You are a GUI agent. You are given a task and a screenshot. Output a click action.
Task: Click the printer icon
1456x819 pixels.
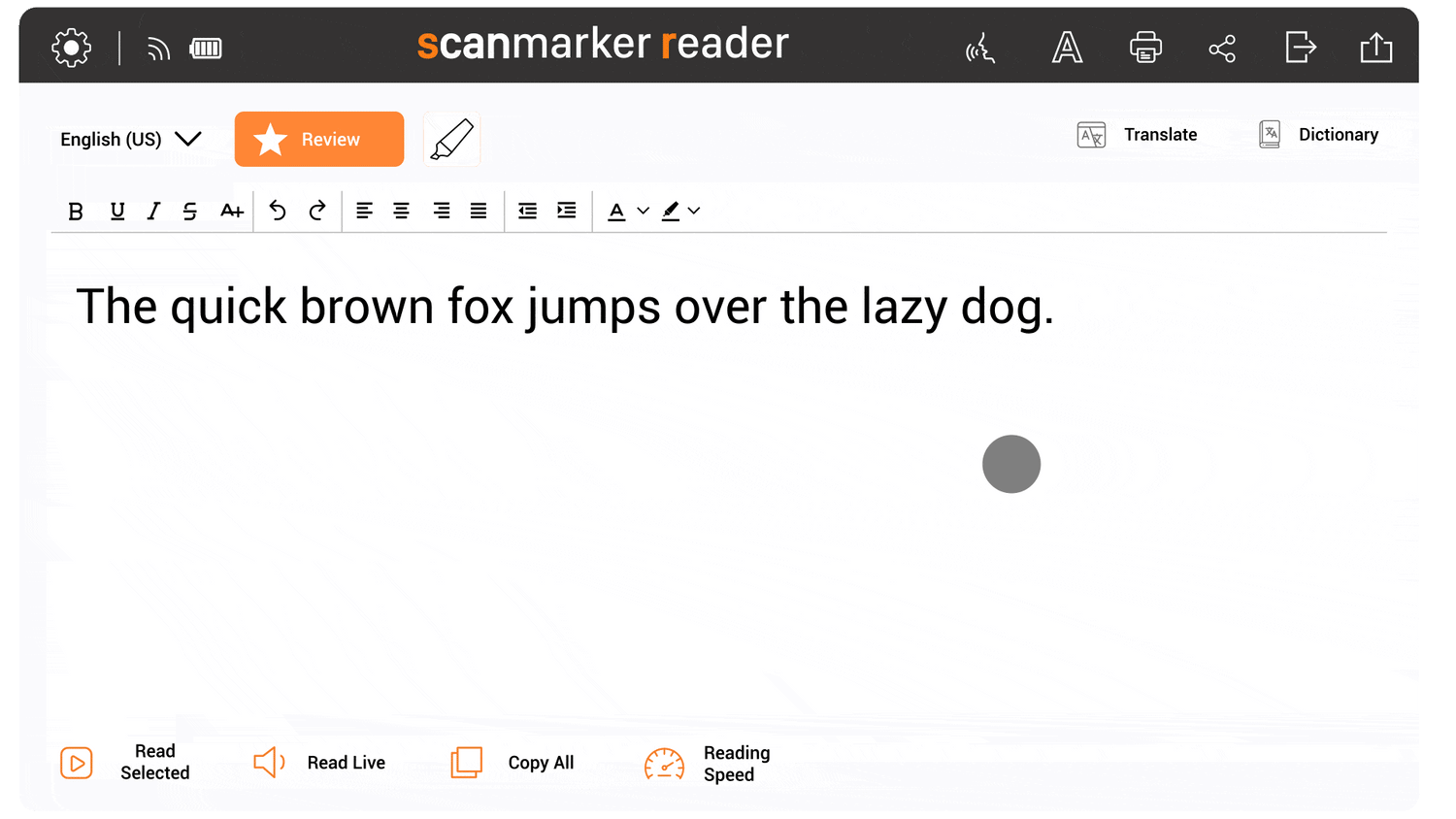click(x=1145, y=48)
